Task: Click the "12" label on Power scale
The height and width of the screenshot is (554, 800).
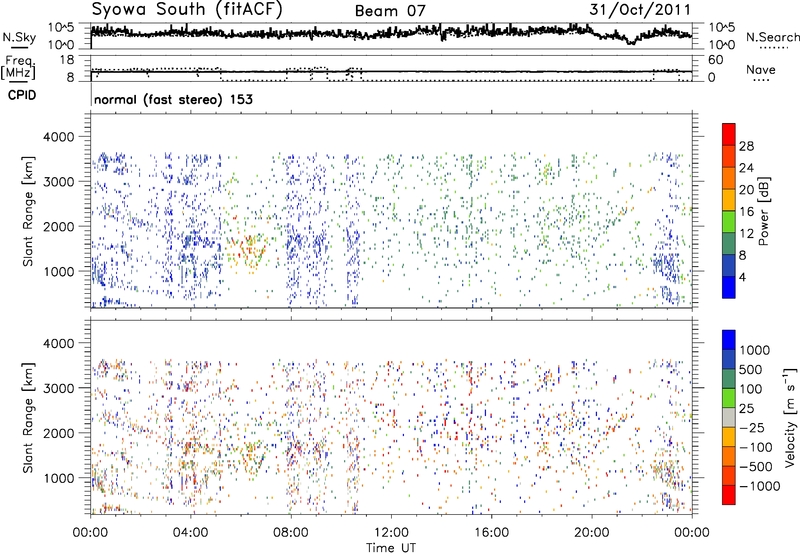Action: 746,234
